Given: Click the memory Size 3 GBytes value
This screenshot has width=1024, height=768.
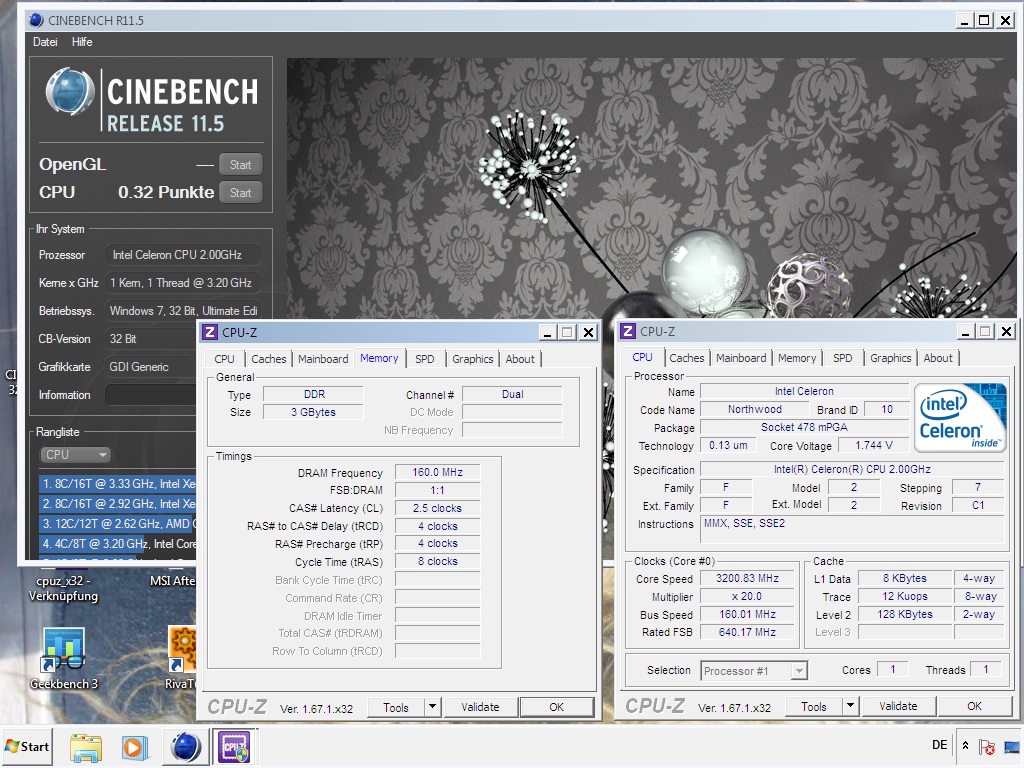Looking at the screenshot, I should [313, 412].
